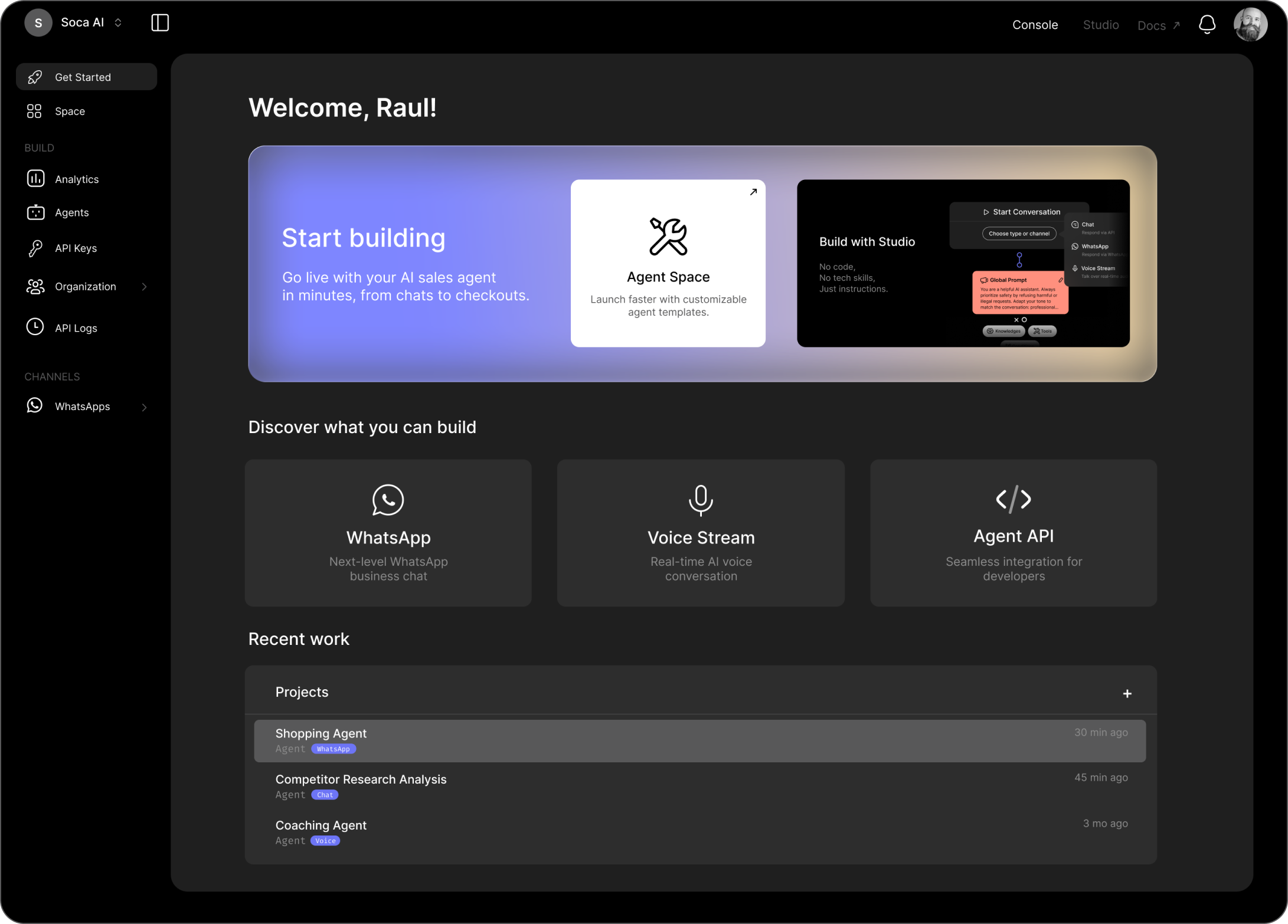Switch to the Studio tab
The height and width of the screenshot is (924, 1288).
(x=1100, y=25)
